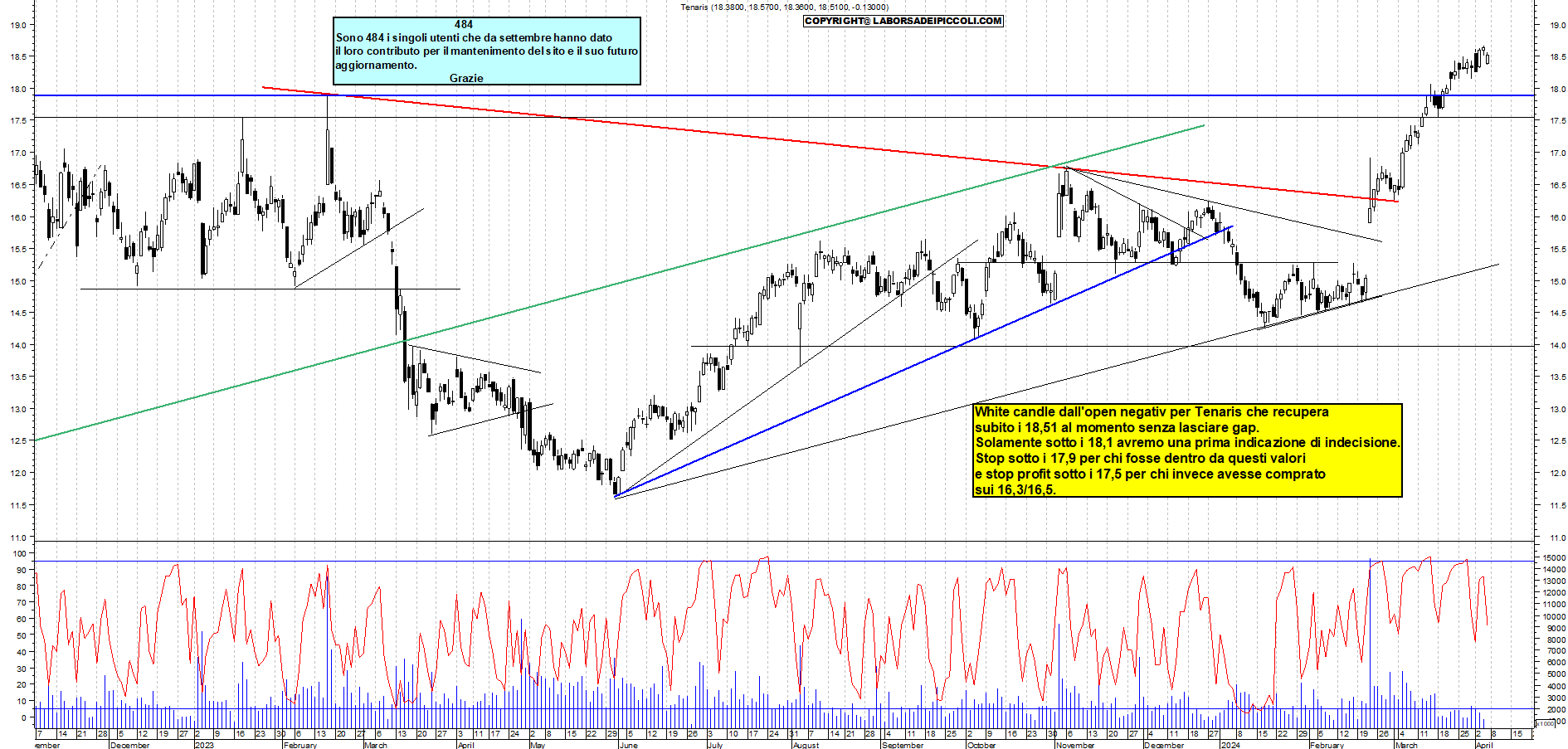This screenshot has height=749, width=1568.
Task: Click the 2000 label on the volume axis
Action: tap(1555, 710)
